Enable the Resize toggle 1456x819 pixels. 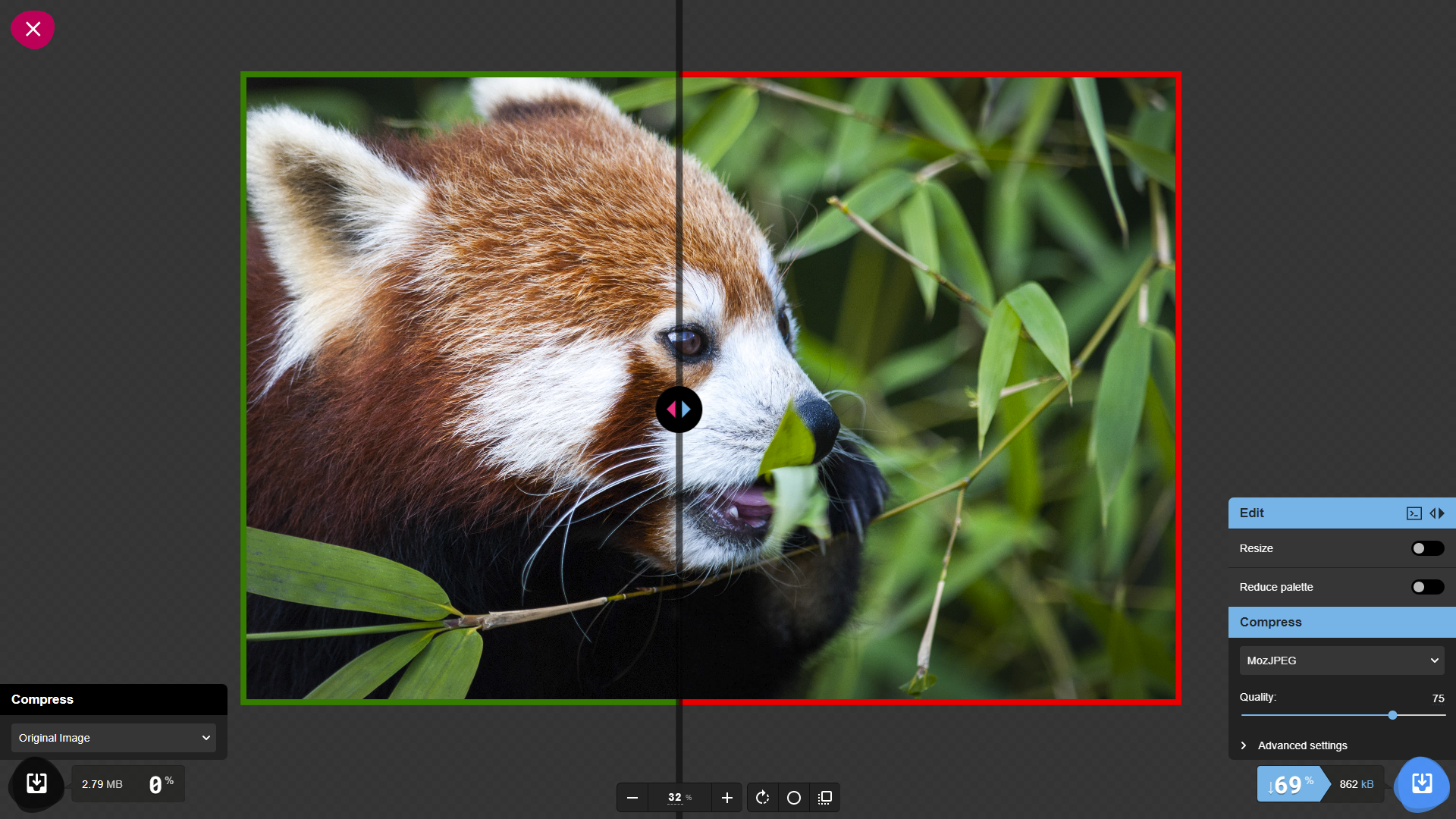[1427, 548]
